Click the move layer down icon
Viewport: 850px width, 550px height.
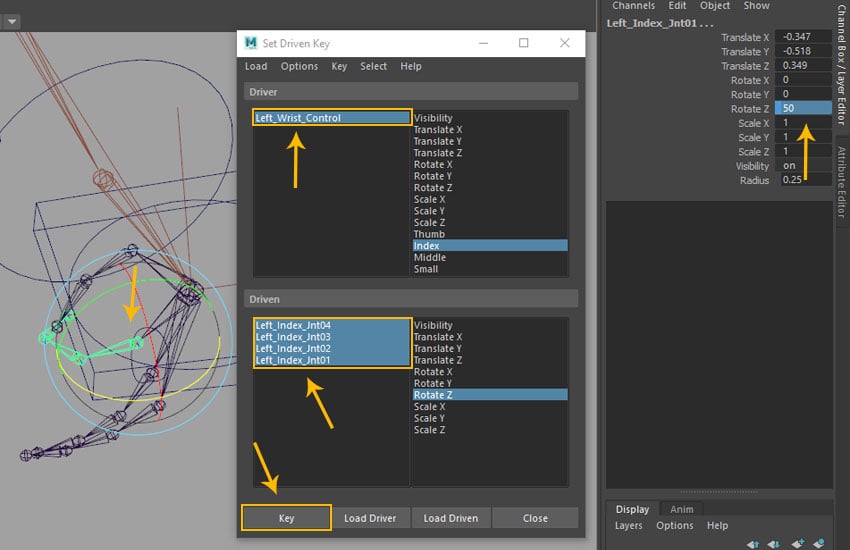pos(775,543)
